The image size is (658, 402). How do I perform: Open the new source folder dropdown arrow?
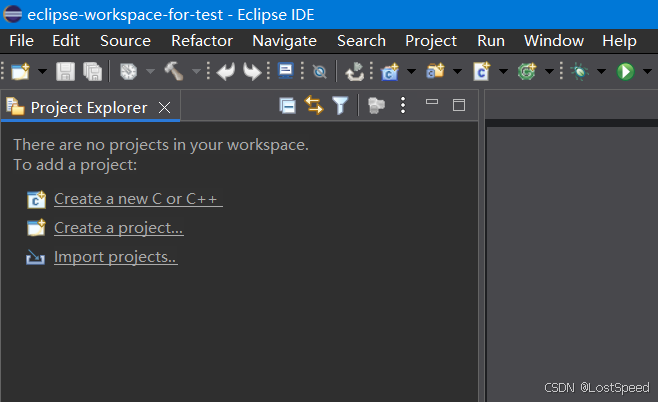pos(457,72)
